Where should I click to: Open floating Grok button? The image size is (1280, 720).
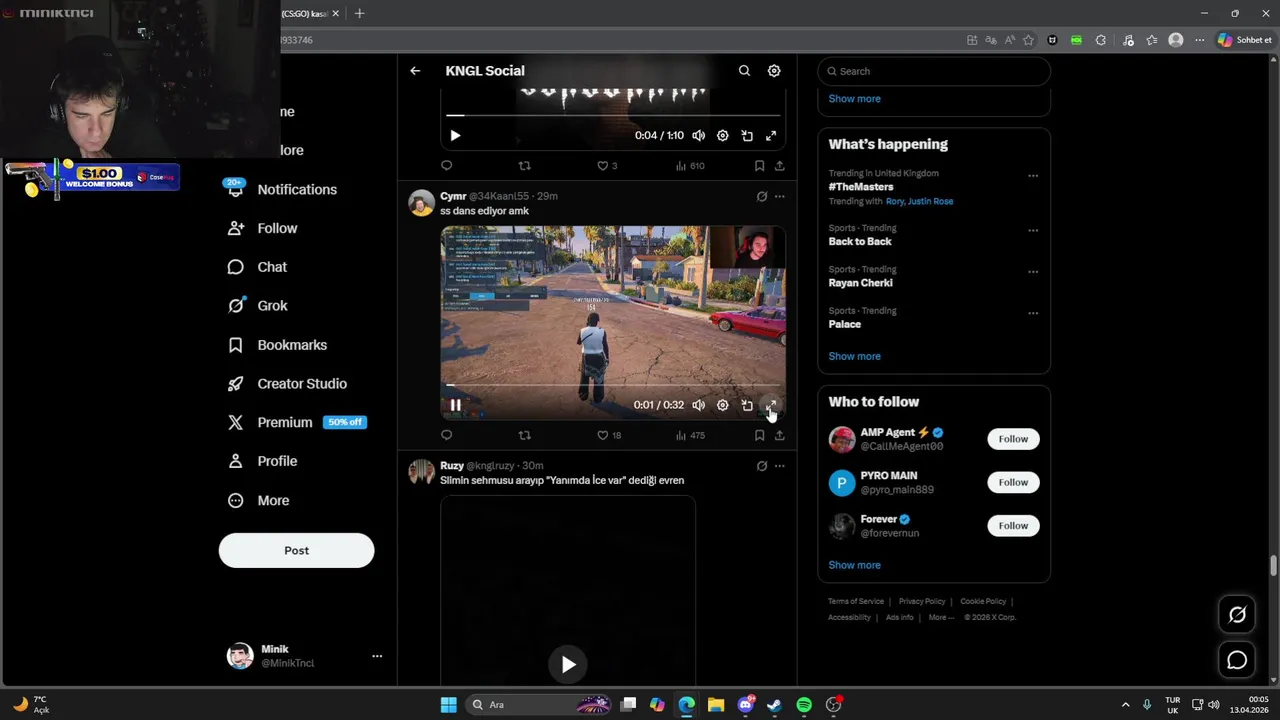tap(1237, 615)
